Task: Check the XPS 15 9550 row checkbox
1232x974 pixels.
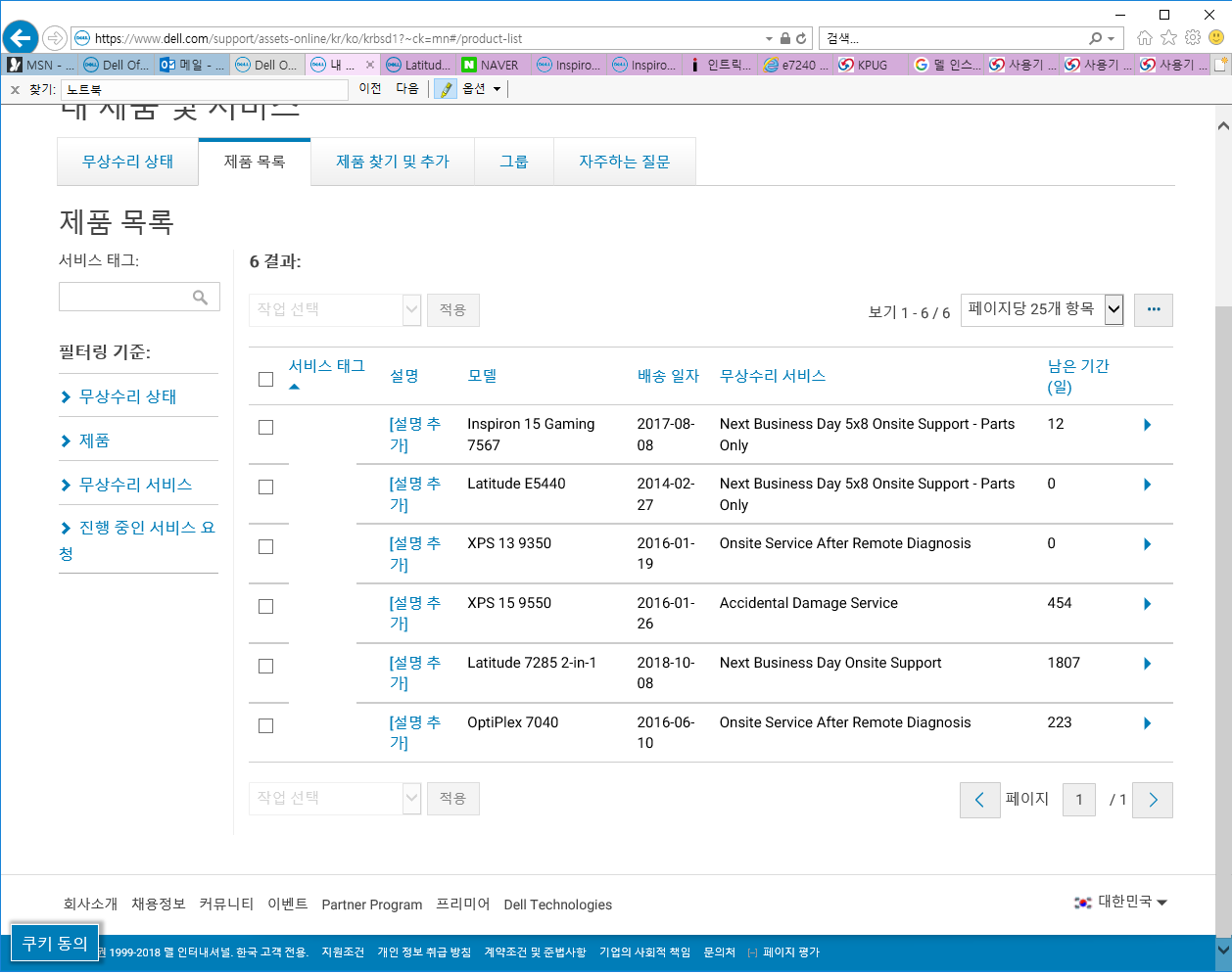Action: pyautogui.click(x=265, y=607)
